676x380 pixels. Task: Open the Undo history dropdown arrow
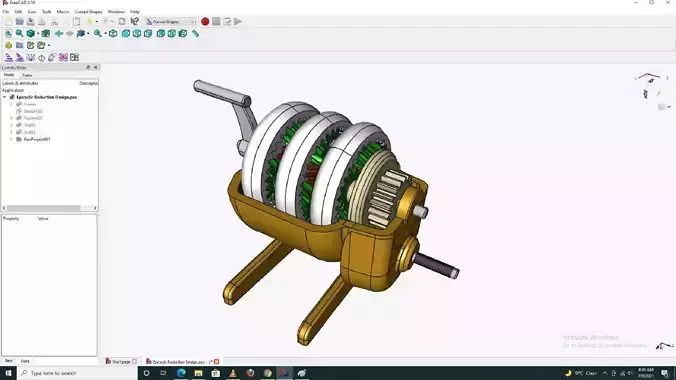(97, 22)
